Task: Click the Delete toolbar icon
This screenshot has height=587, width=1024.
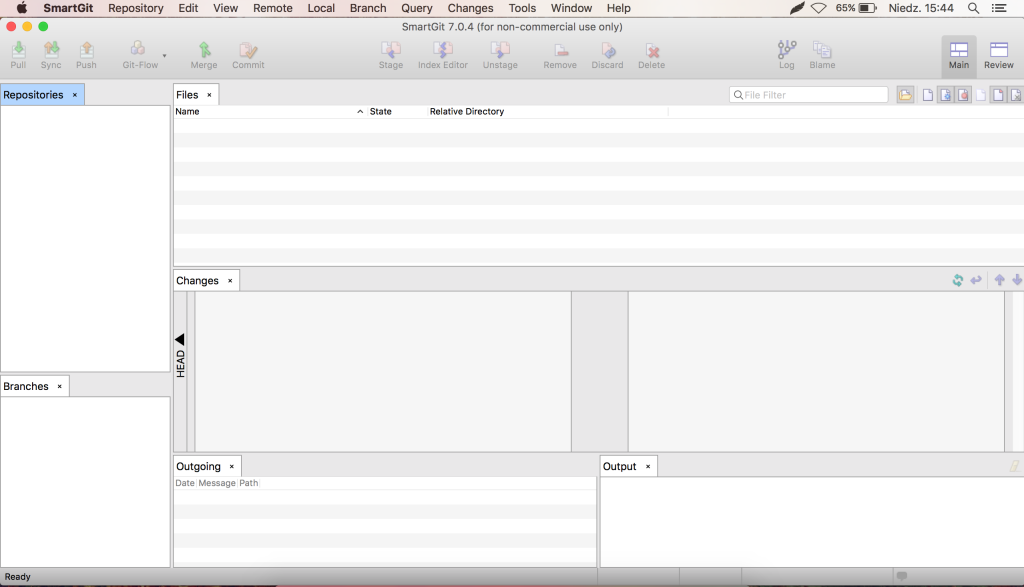Action: (652, 55)
